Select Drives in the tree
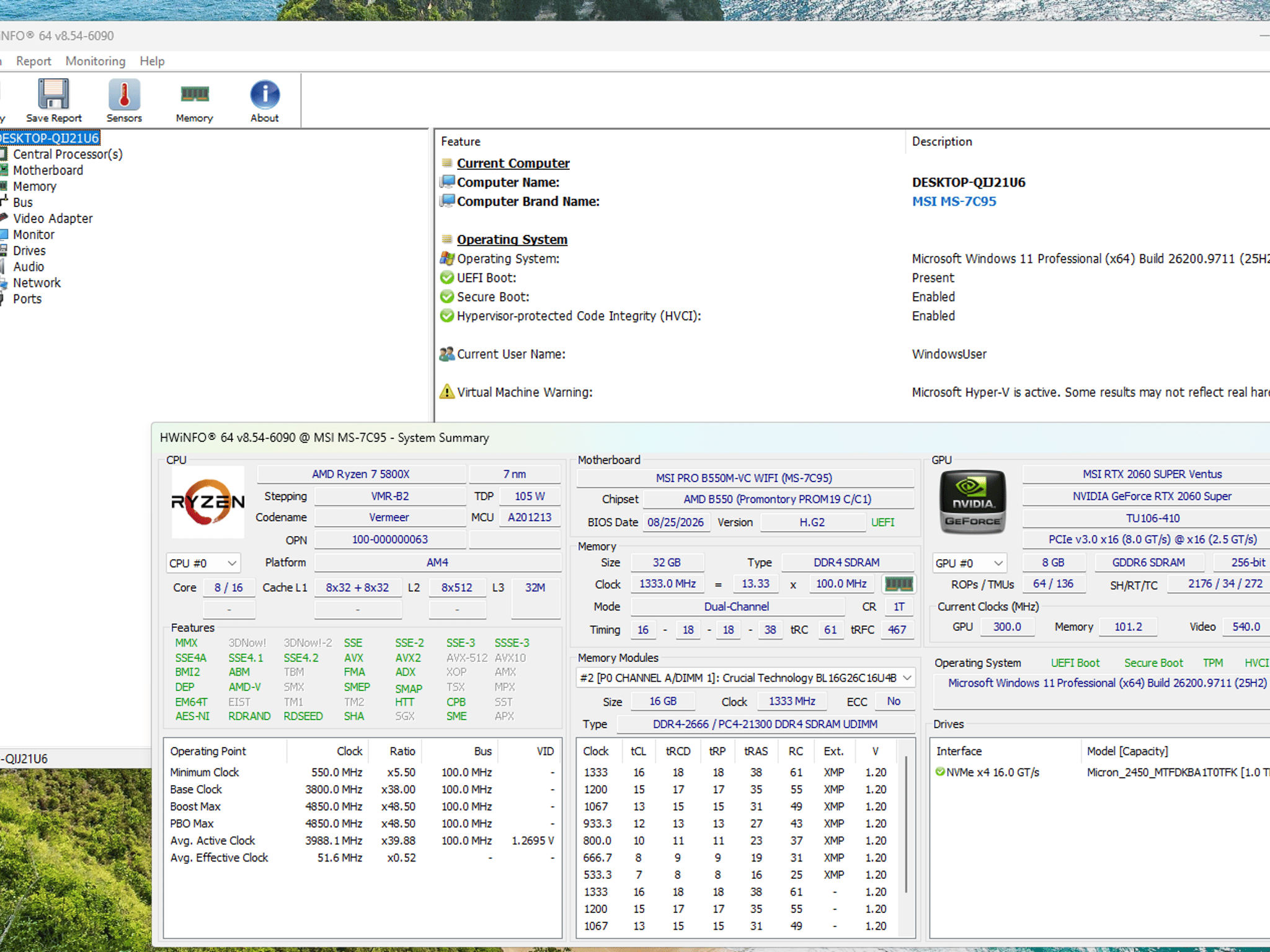 (29, 251)
